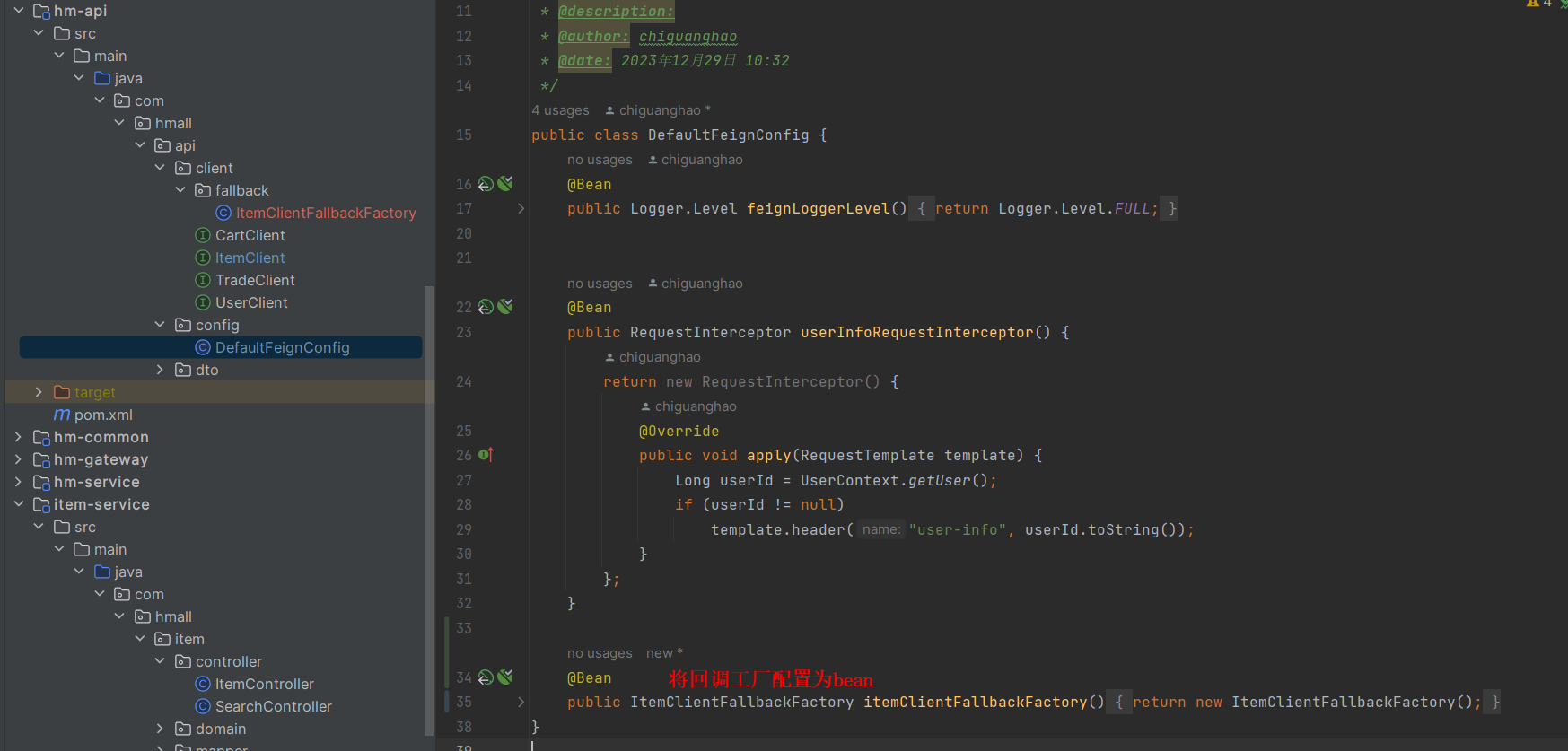Click the class icon next to ItemClientFallbackFactory

click(223, 213)
